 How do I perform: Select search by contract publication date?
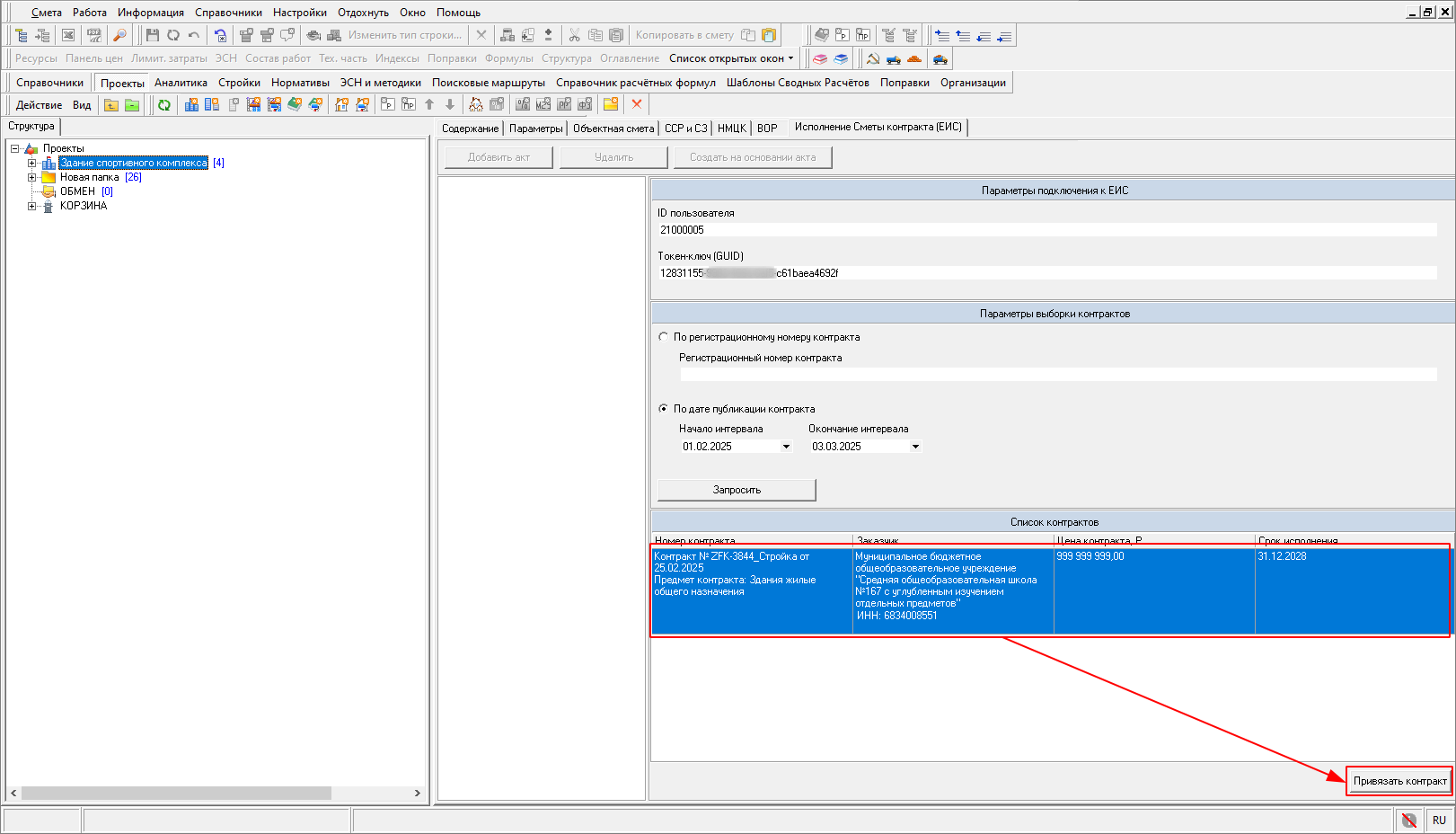click(664, 409)
